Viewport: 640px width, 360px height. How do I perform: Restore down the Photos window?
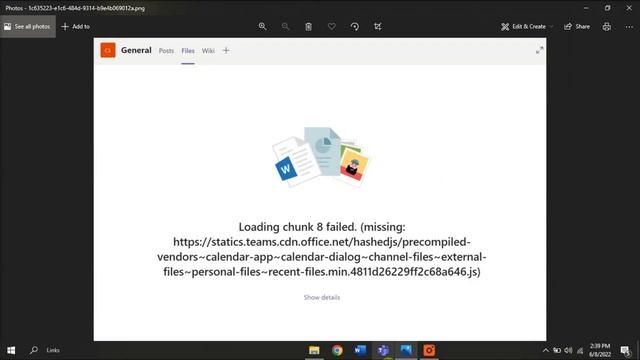click(x=607, y=8)
